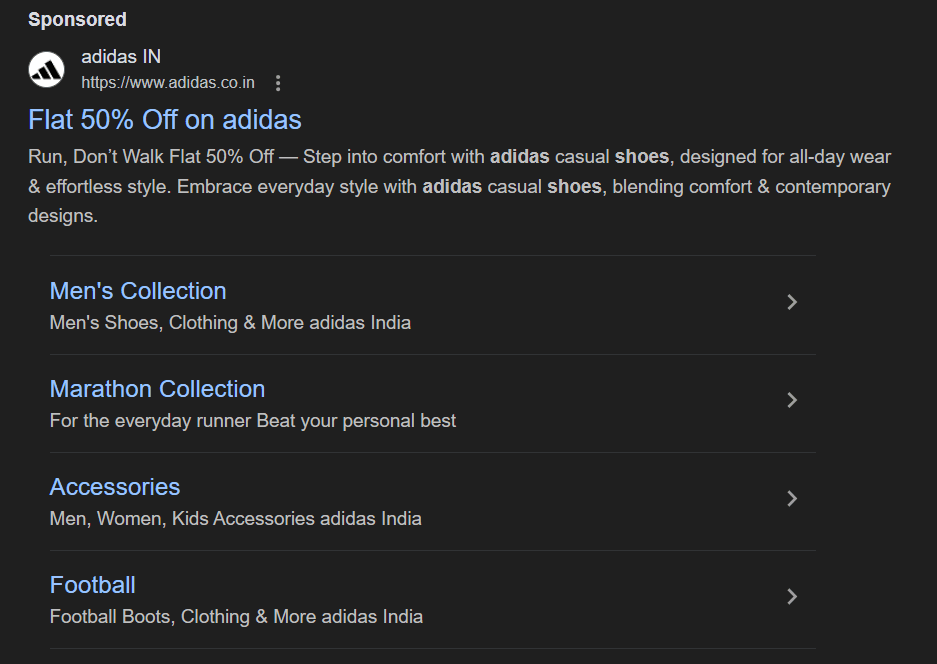
Task: Click the chevron beside Marathon Collection
Action: (792, 400)
